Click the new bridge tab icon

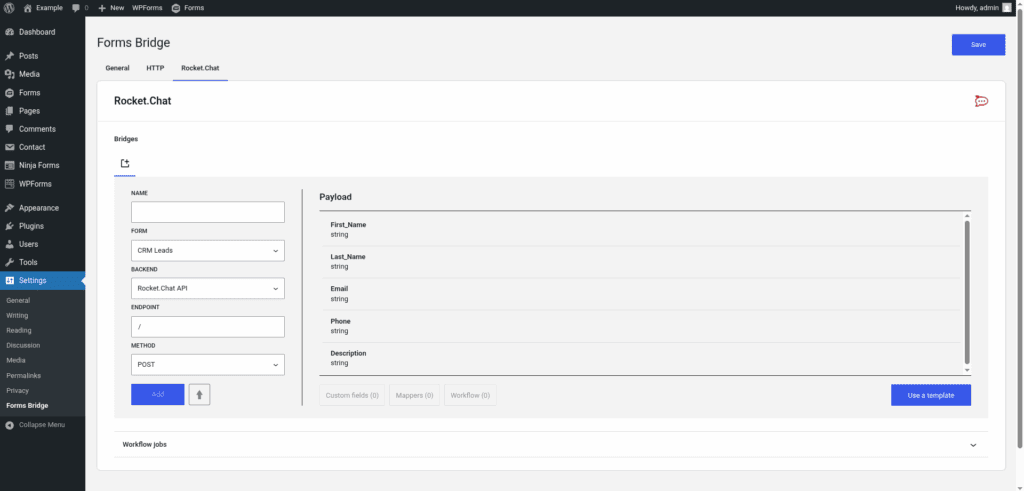pyautogui.click(x=125, y=164)
